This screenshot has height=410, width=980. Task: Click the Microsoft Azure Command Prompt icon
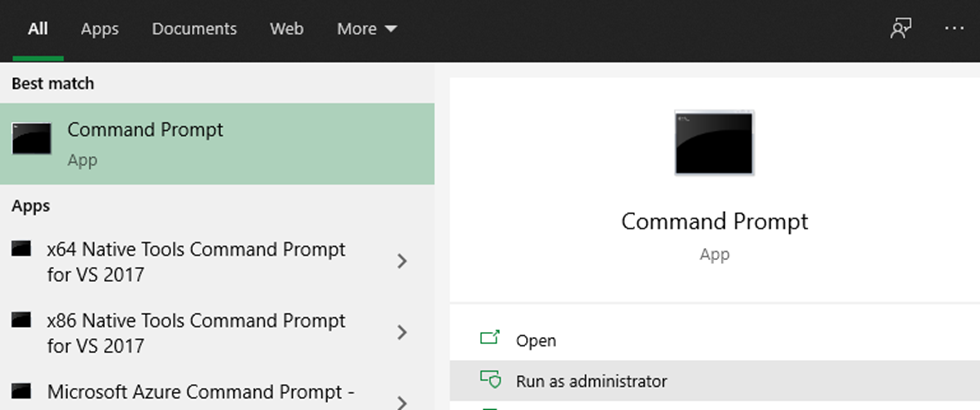21,391
